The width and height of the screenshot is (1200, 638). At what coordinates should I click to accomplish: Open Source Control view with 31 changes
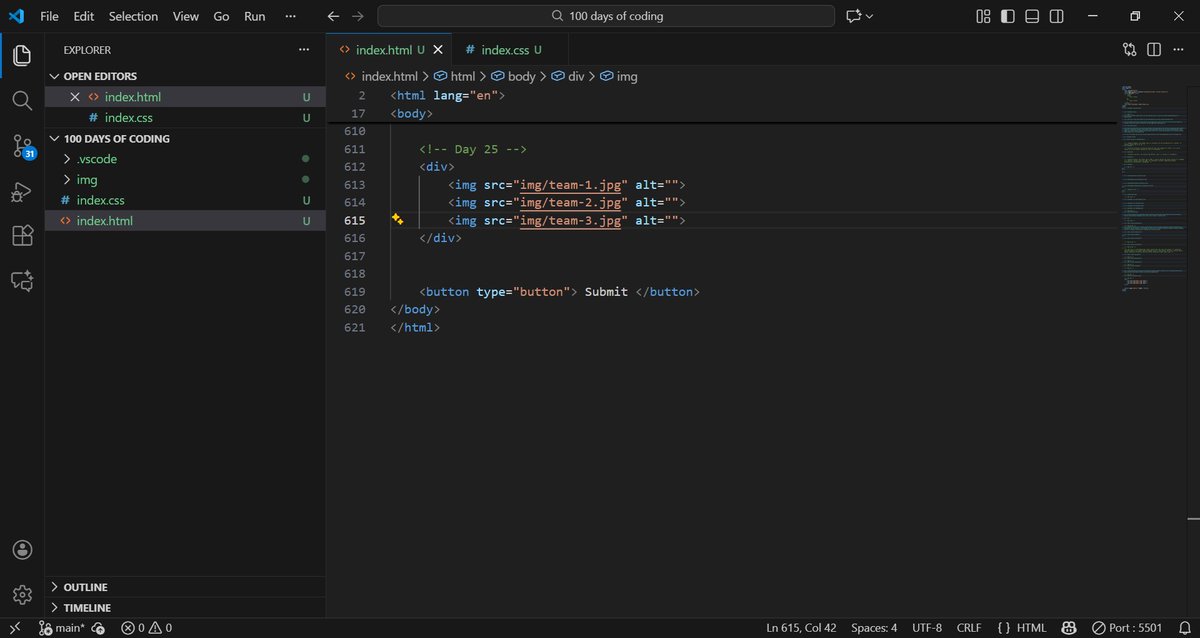click(22, 146)
